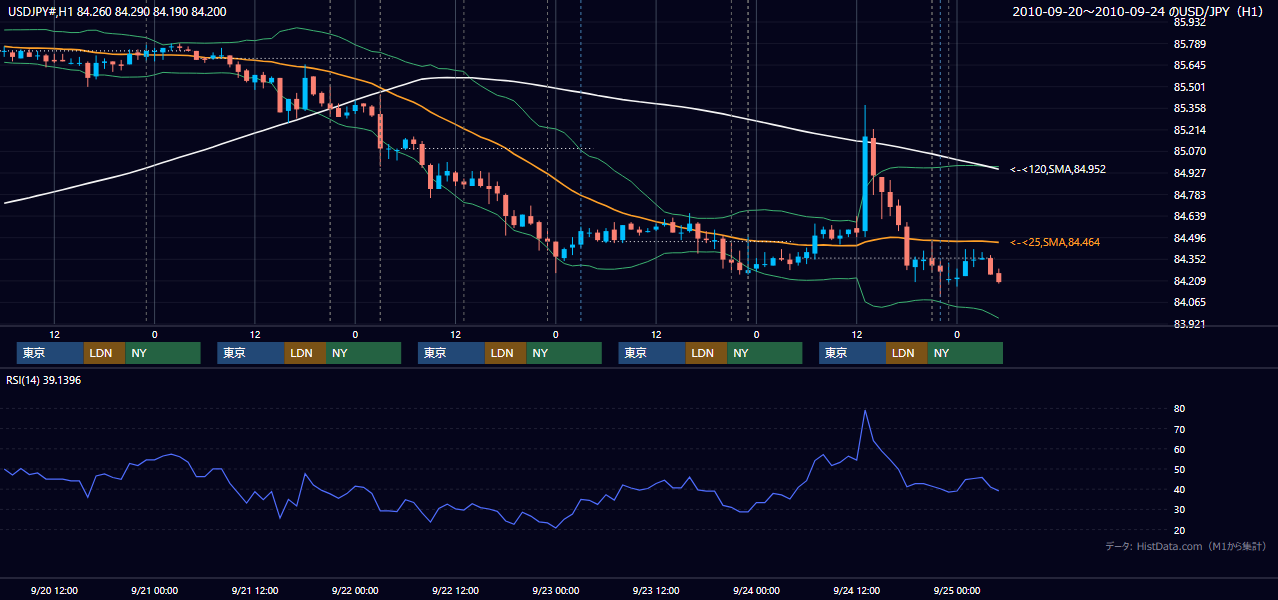
Task: Click RSI scale value 30
Action: pos(1180,510)
